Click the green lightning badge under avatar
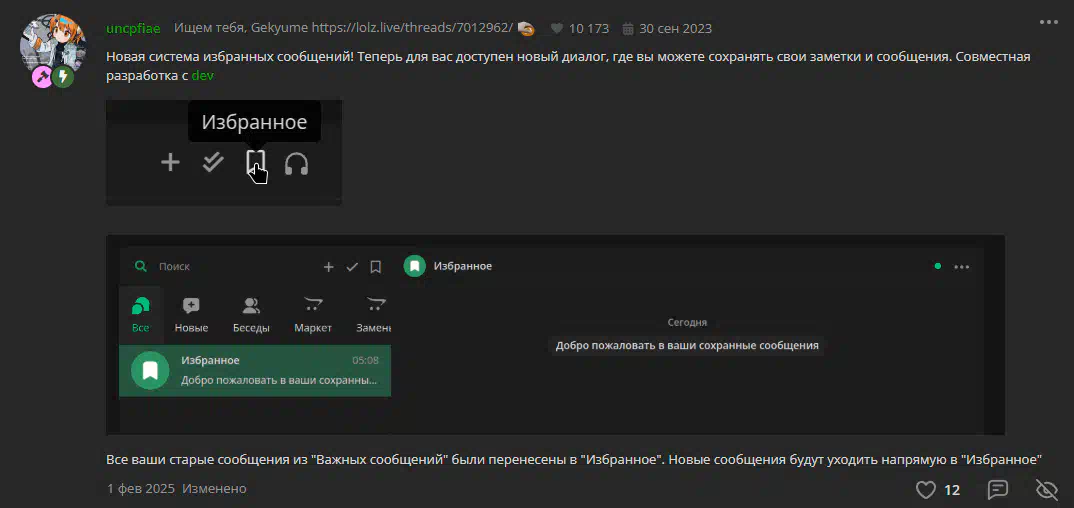 coord(63,77)
